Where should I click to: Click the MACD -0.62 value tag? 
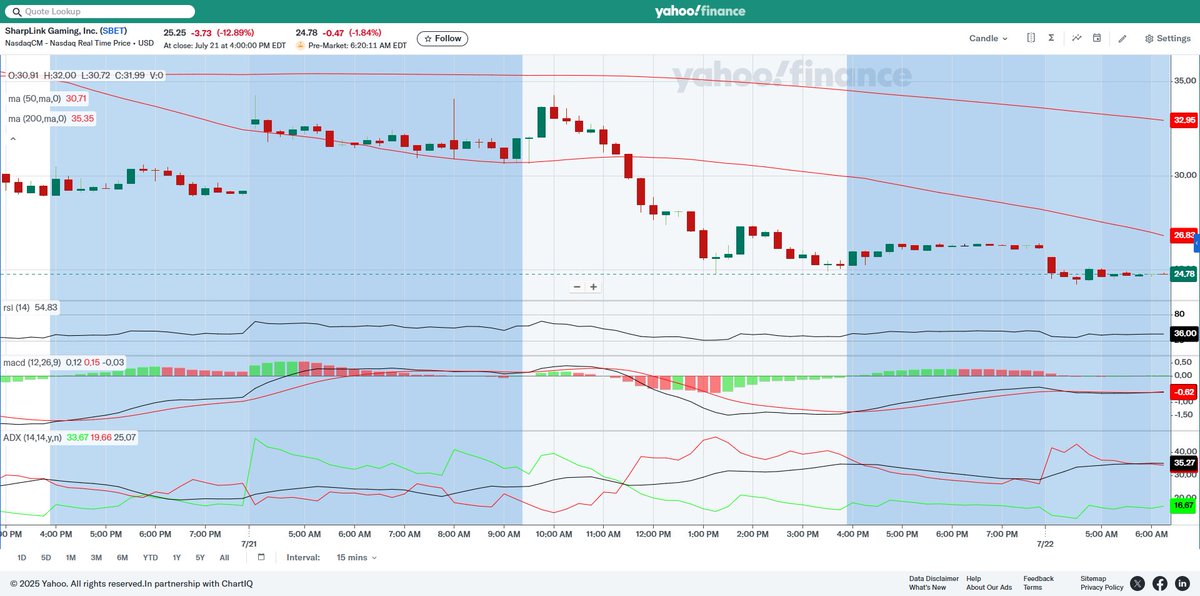click(1184, 391)
